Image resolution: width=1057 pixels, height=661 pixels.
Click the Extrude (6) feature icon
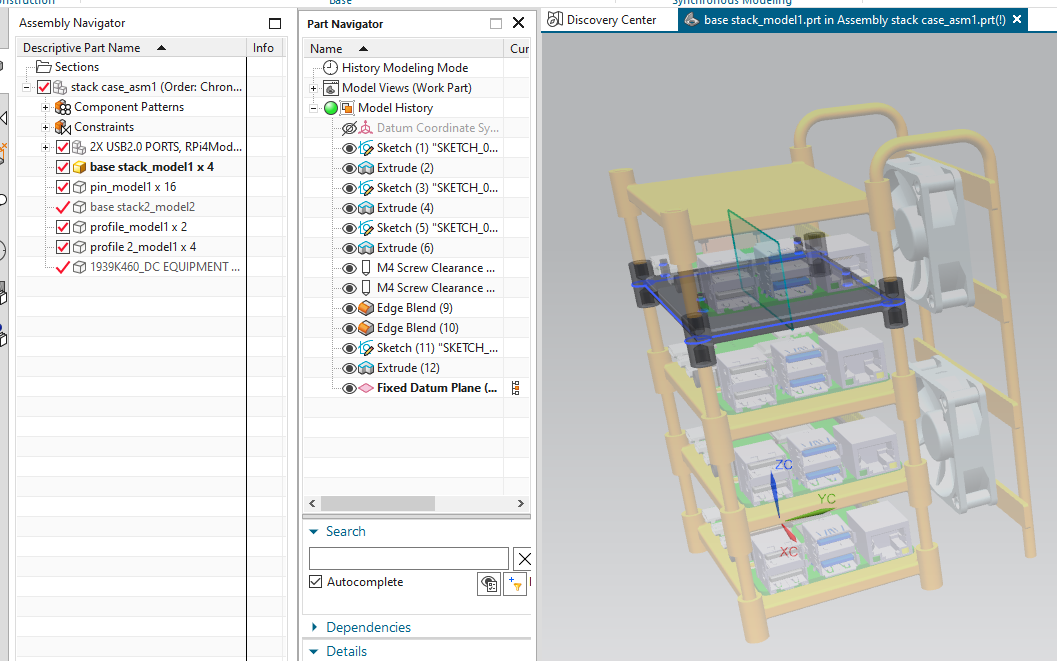pos(366,248)
